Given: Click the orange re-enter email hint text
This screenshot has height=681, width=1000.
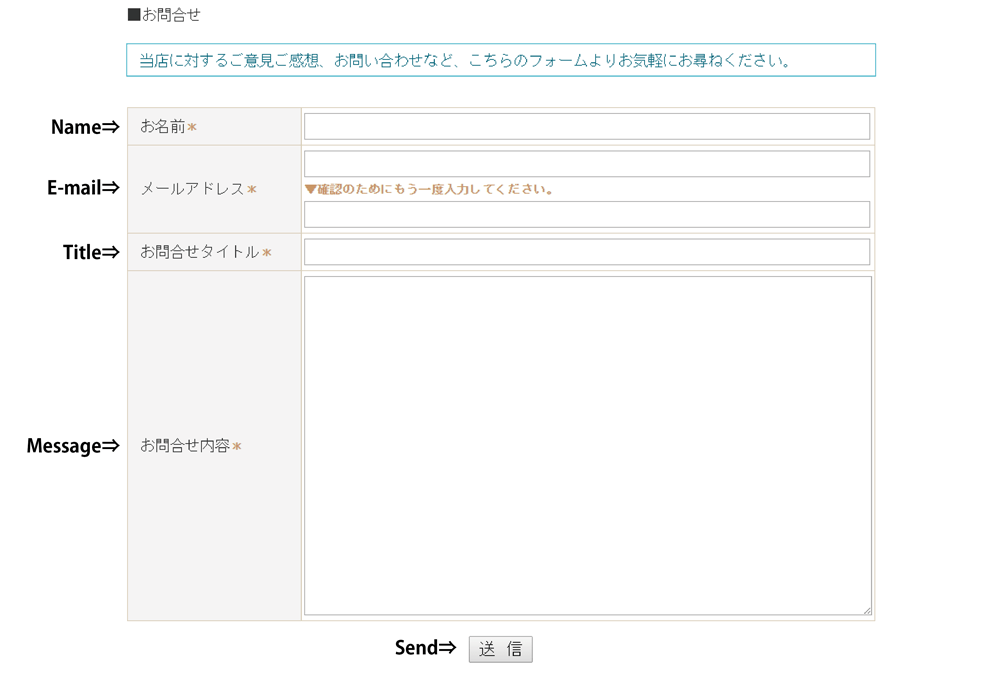Looking at the screenshot, I should [x=430, y=189].
